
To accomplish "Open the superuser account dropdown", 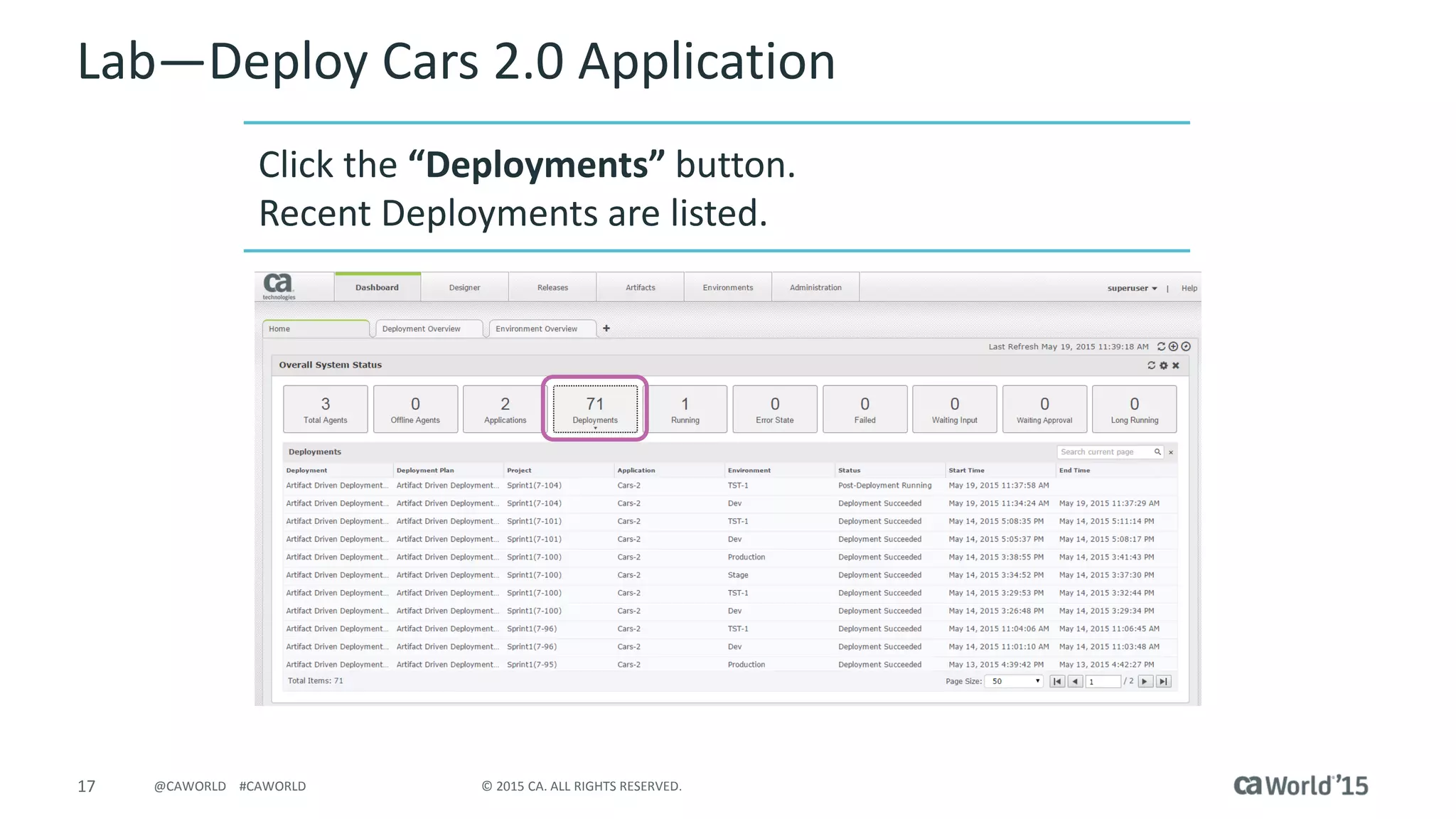I will [1132, 288].
